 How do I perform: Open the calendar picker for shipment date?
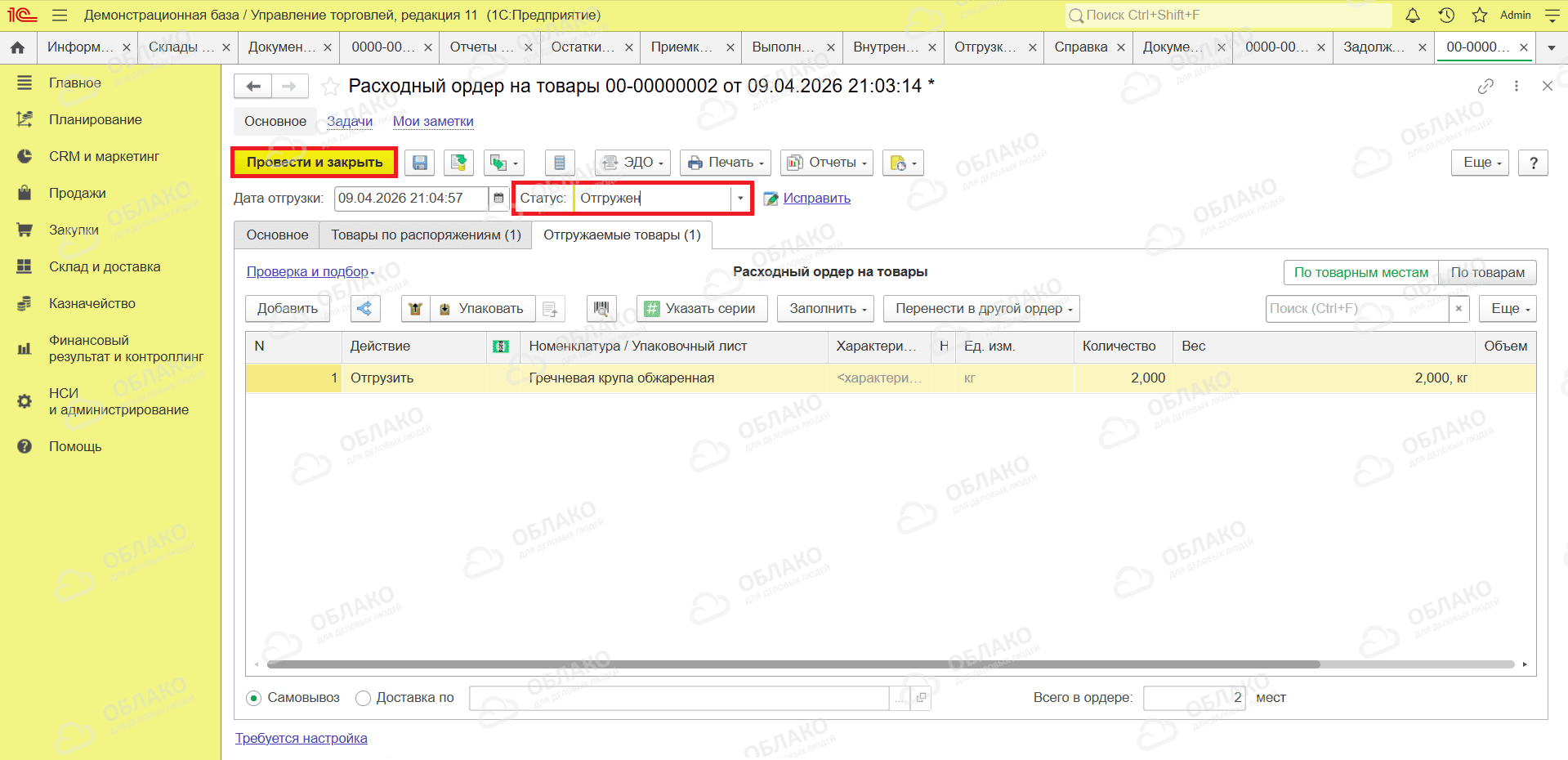tap(498, 198)
